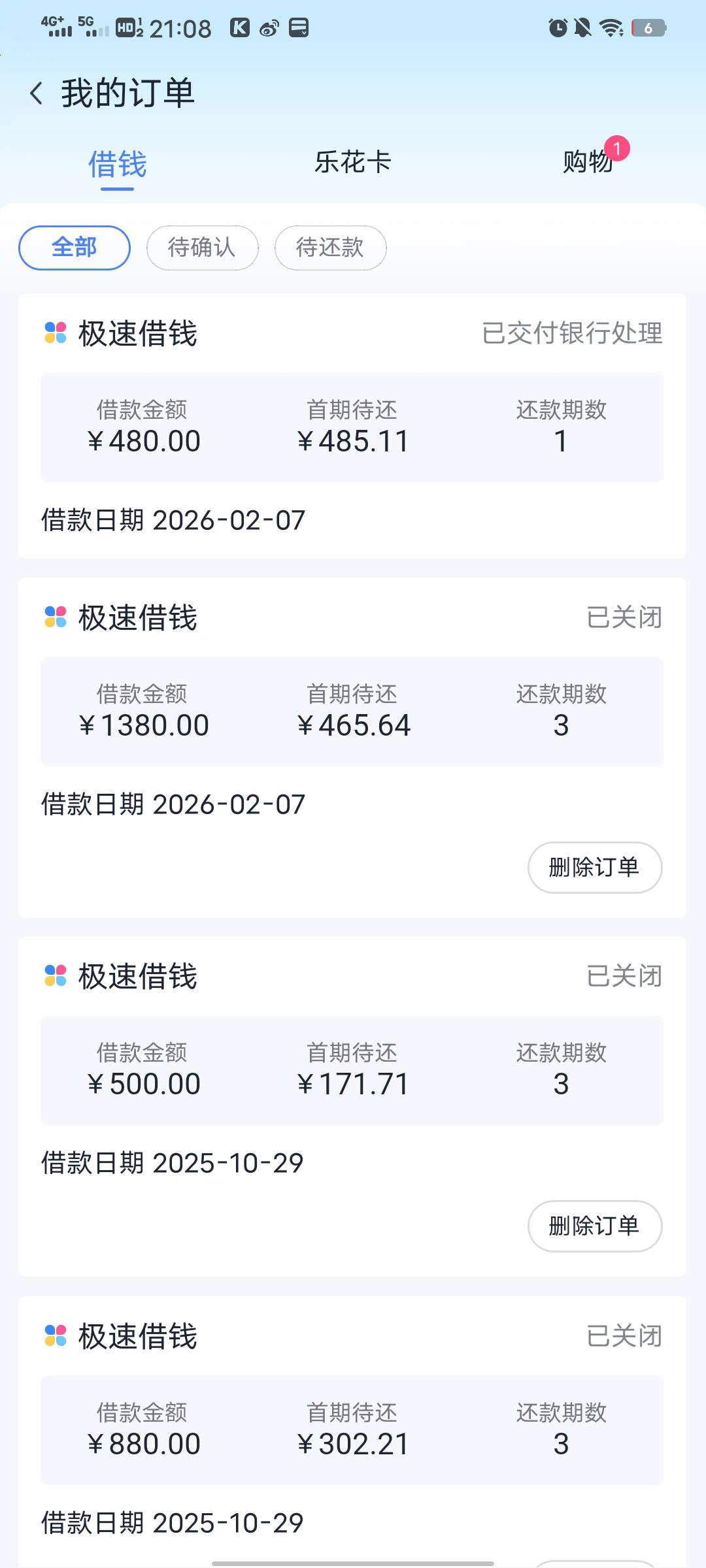The image size is (706, 1568).
Task: Tap the battery indicator icon
Action: tap(648, 28)
